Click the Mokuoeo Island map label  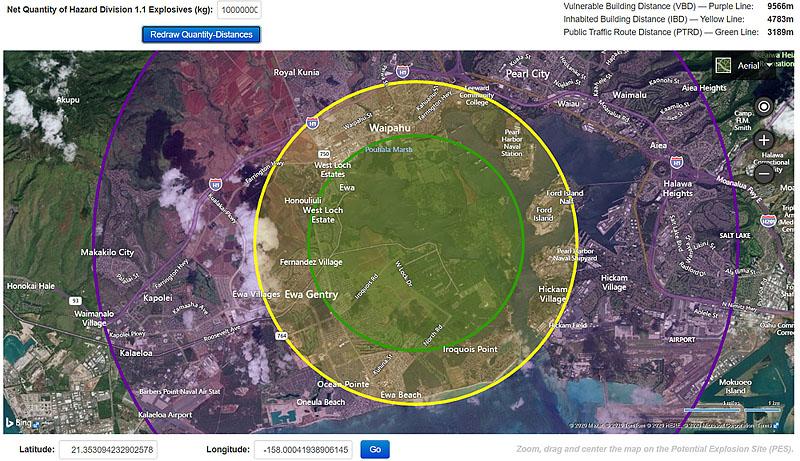[735, 386]
